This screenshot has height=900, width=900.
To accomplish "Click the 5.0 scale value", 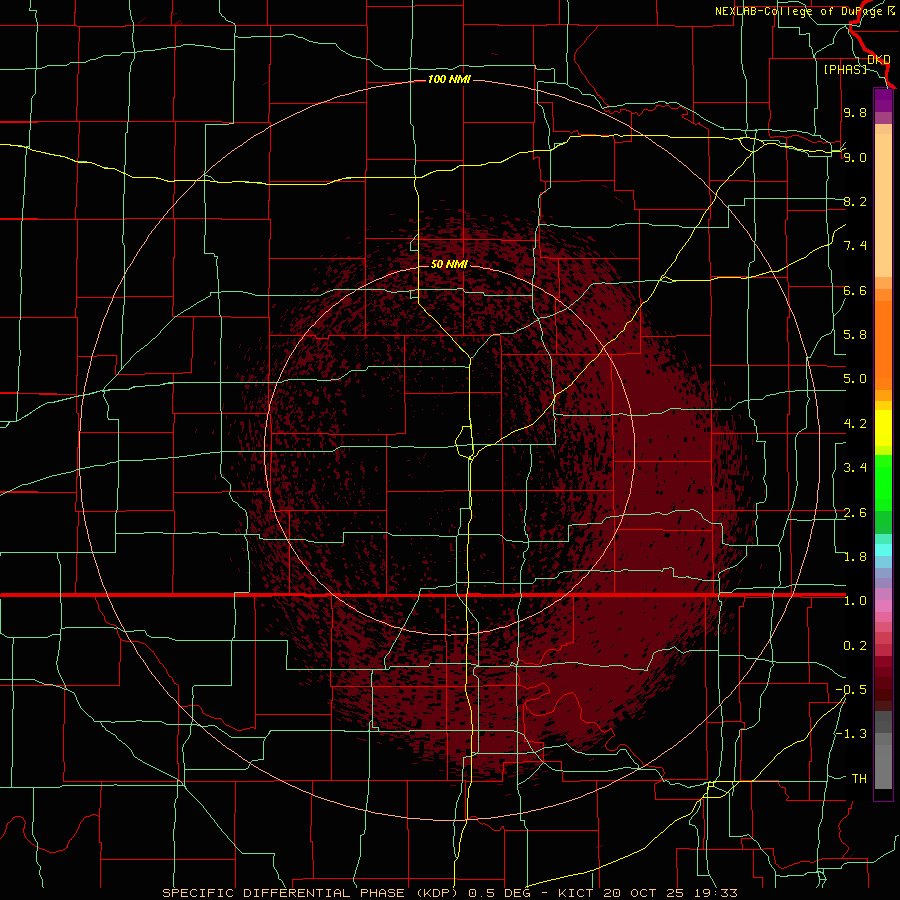I will coord(855,379).
